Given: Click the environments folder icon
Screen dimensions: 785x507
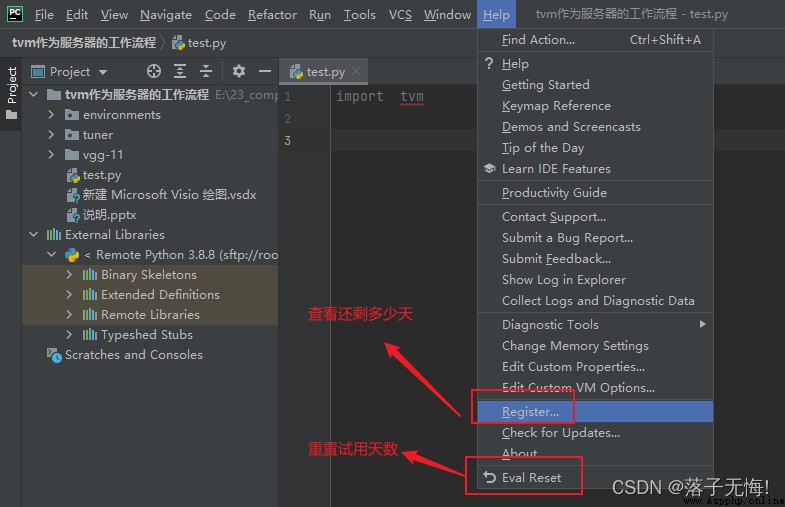Looking at the screenshot, I should (x=72, y=115).
